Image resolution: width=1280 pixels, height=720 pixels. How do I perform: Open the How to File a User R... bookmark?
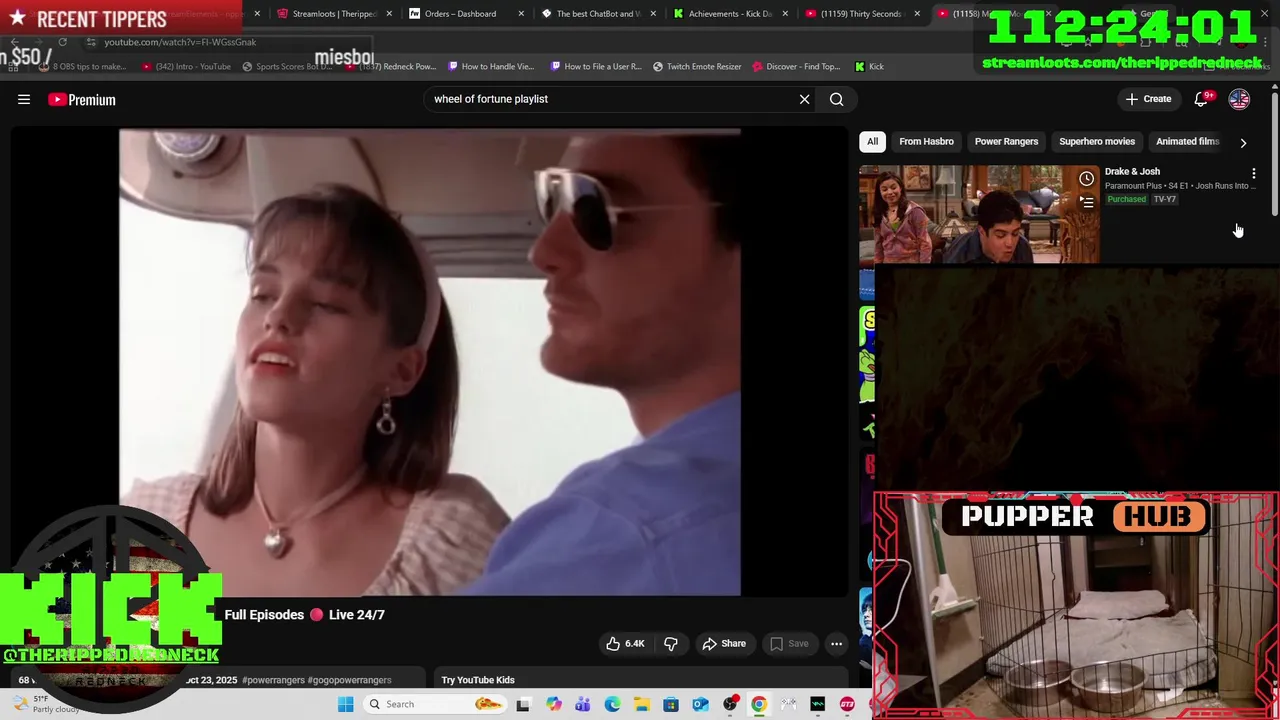[596, 66]
